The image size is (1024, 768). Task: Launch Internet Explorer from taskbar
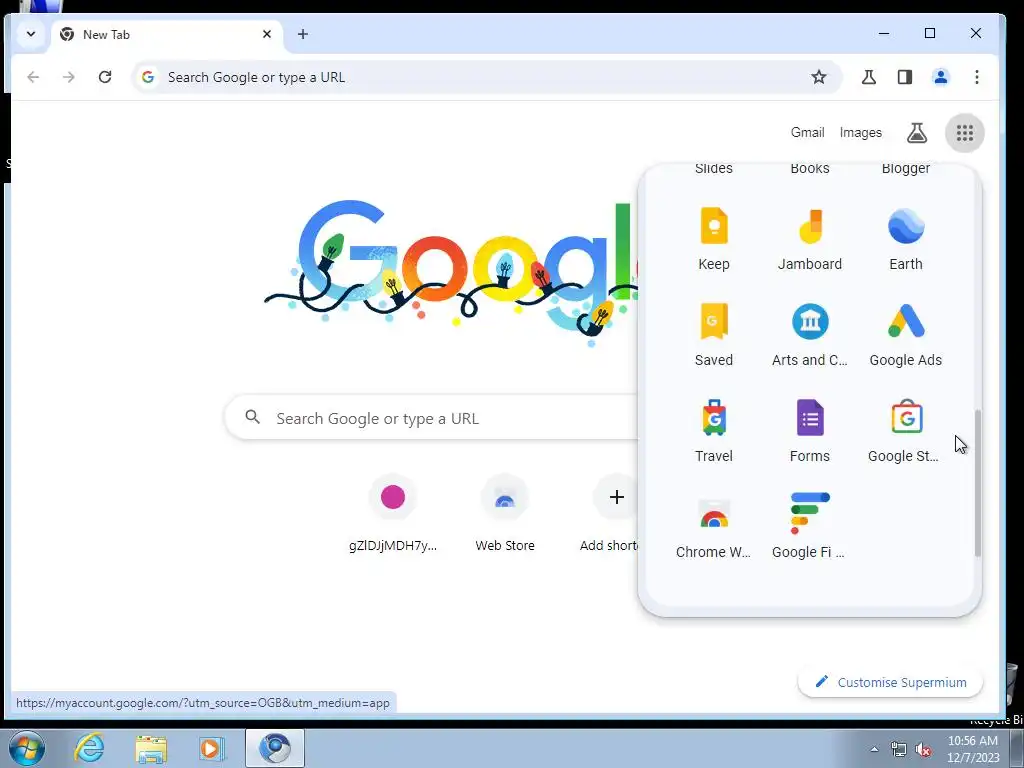pos(89,748)
